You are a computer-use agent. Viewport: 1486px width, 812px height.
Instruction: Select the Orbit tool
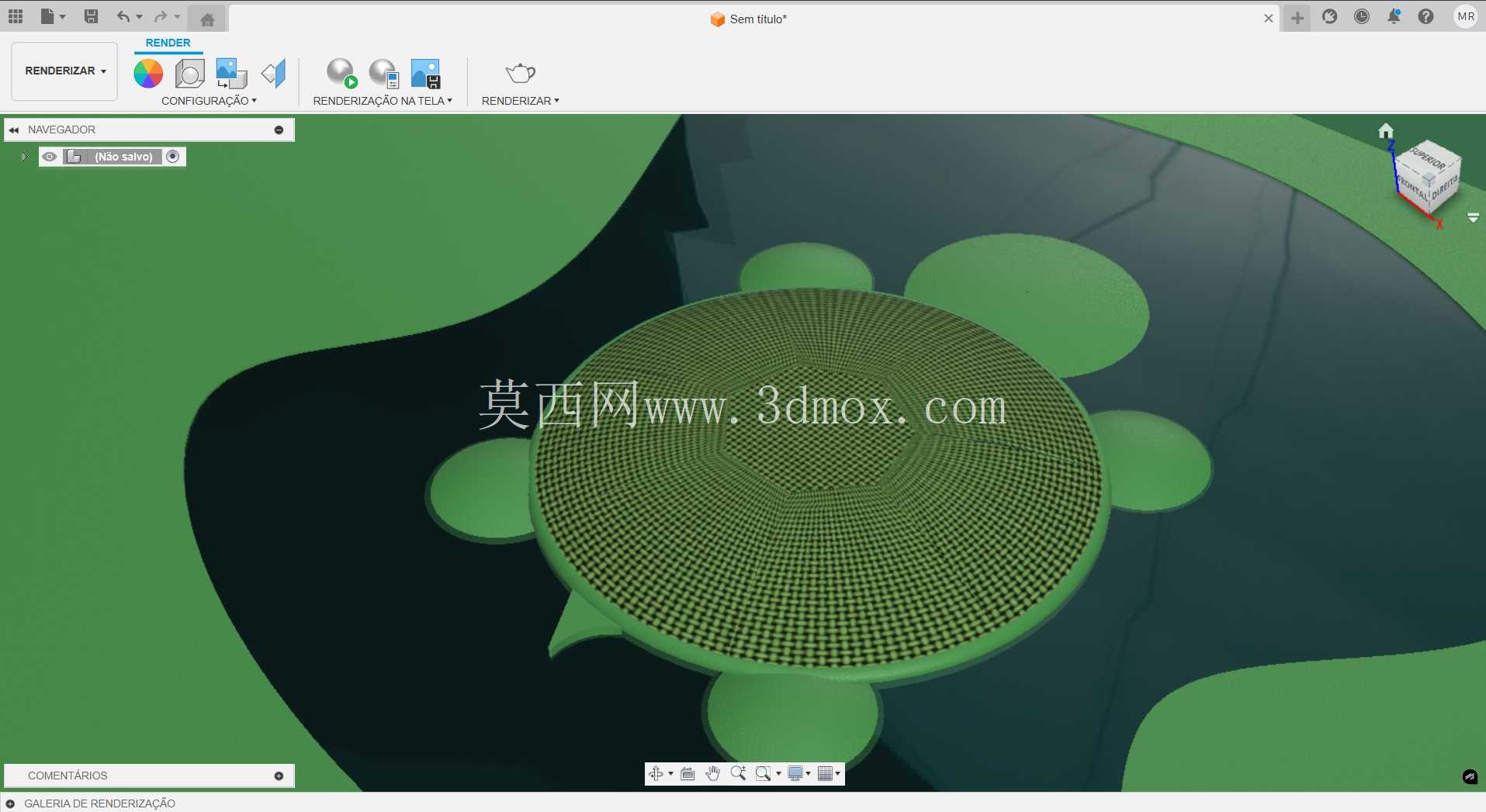tap(656, 773)
